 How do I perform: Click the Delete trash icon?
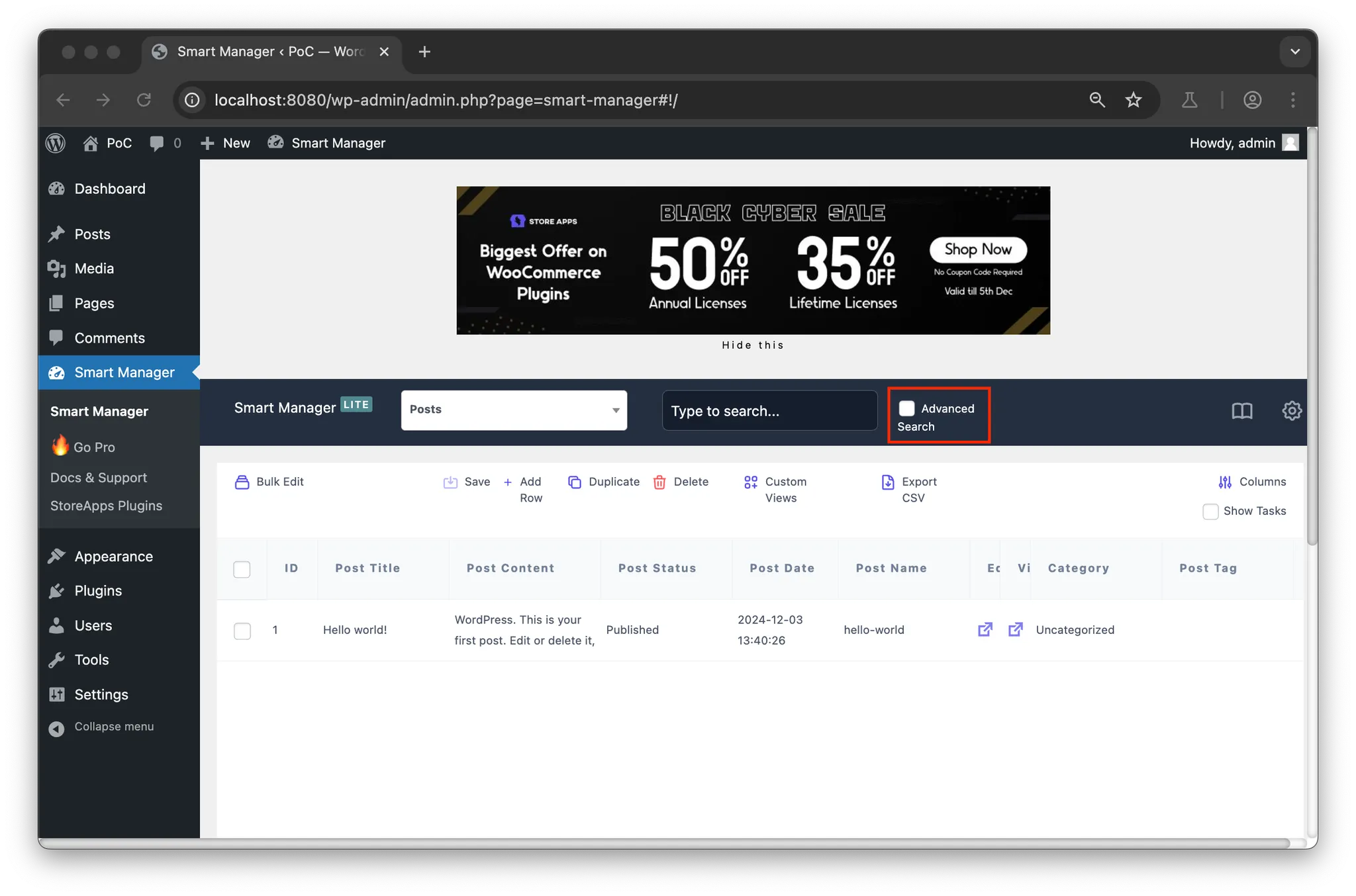pyautogui.click(x=659, y=482)
